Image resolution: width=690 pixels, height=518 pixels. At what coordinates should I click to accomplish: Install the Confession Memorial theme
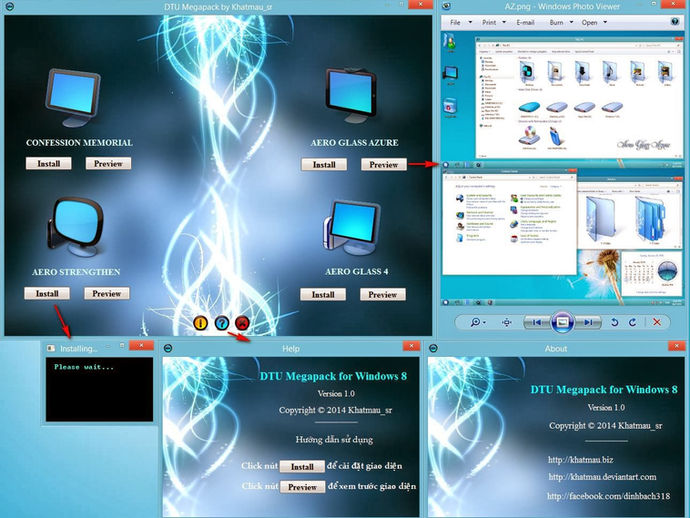48,163
